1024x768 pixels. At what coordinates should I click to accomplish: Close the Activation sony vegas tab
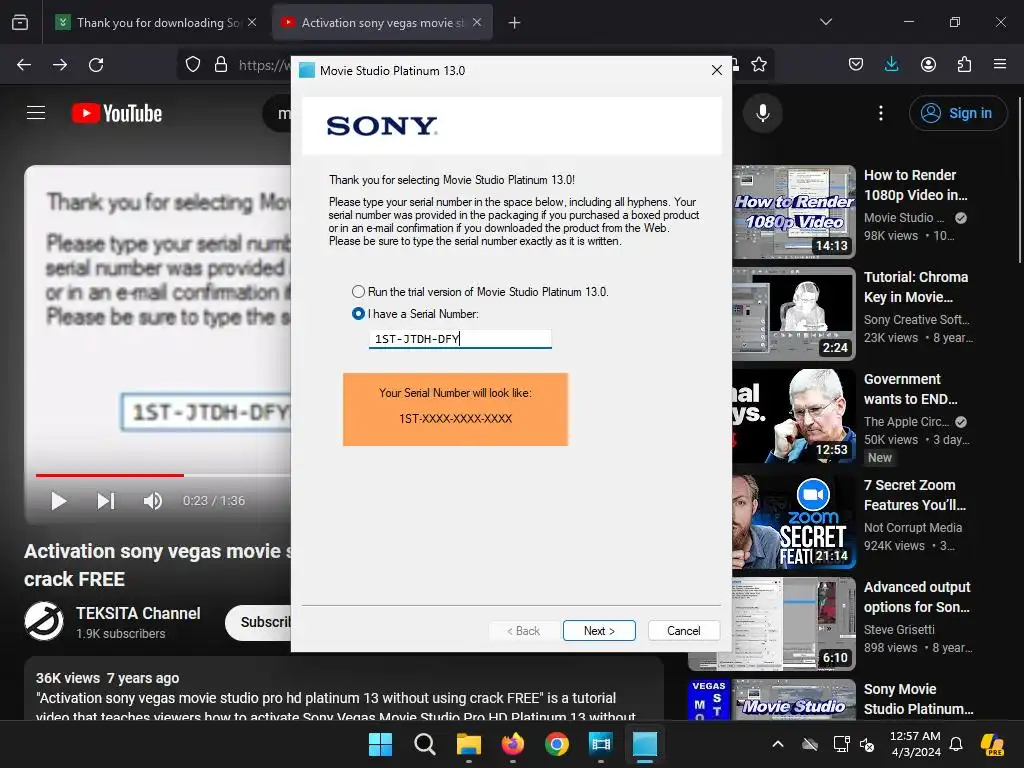[477, 22]
